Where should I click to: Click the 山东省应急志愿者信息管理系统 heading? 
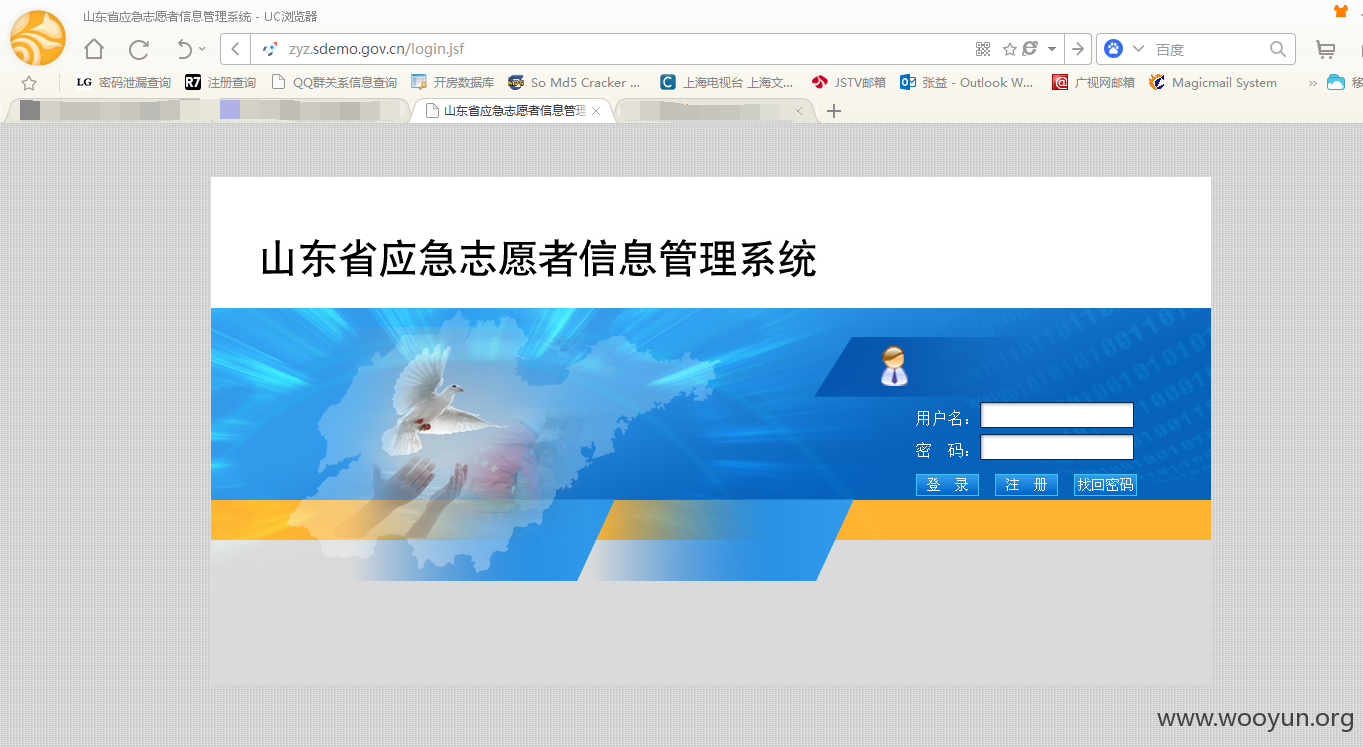[x=539, y=259]
